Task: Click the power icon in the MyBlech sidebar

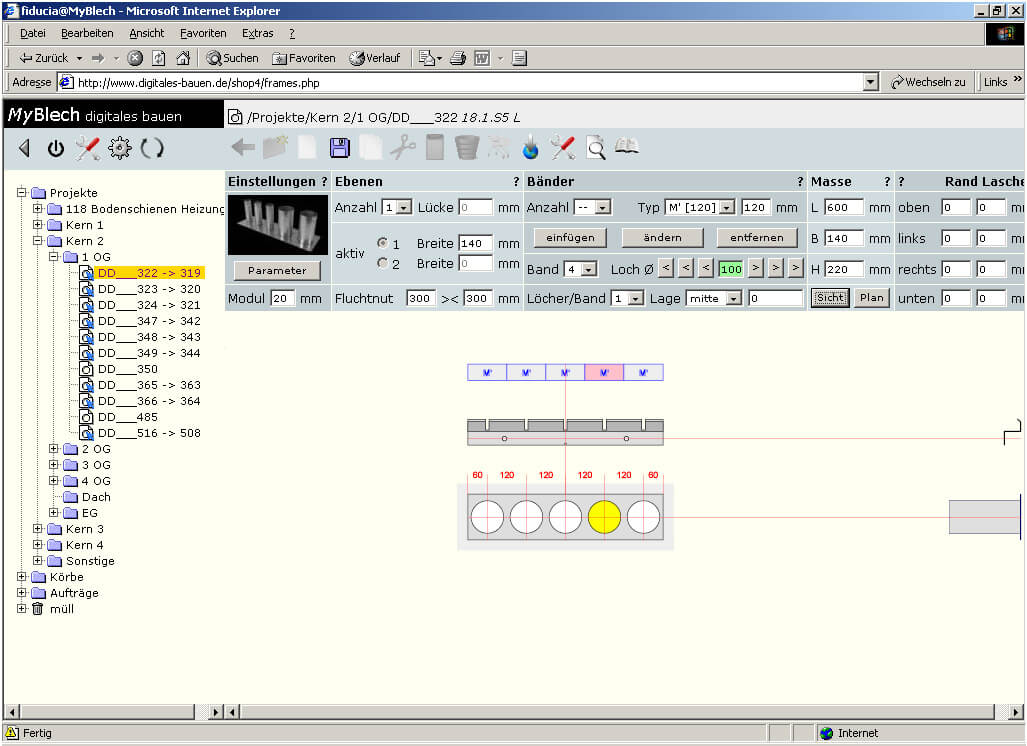Action: point(56,149)
